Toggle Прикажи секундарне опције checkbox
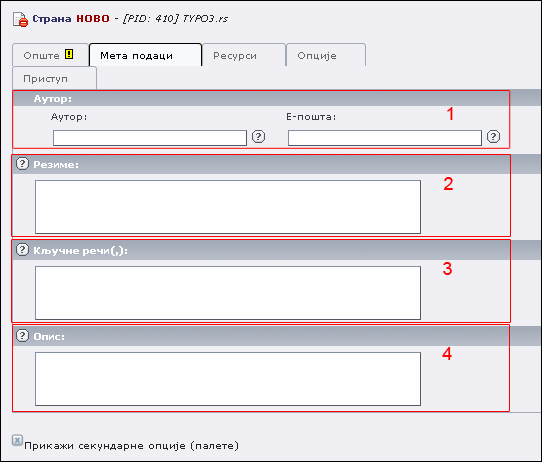The width and height of the screenshot is (542, 462). coord(17,440)
